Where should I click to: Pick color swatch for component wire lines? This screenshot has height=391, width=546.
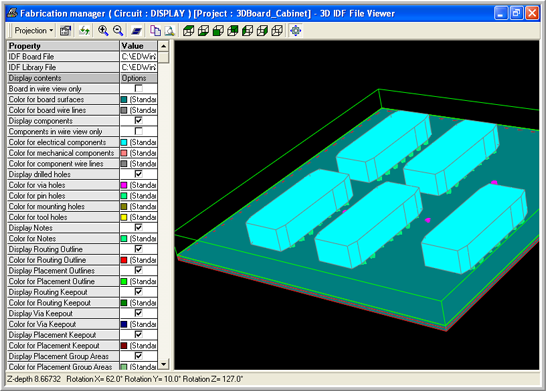(x=124, y=164)
